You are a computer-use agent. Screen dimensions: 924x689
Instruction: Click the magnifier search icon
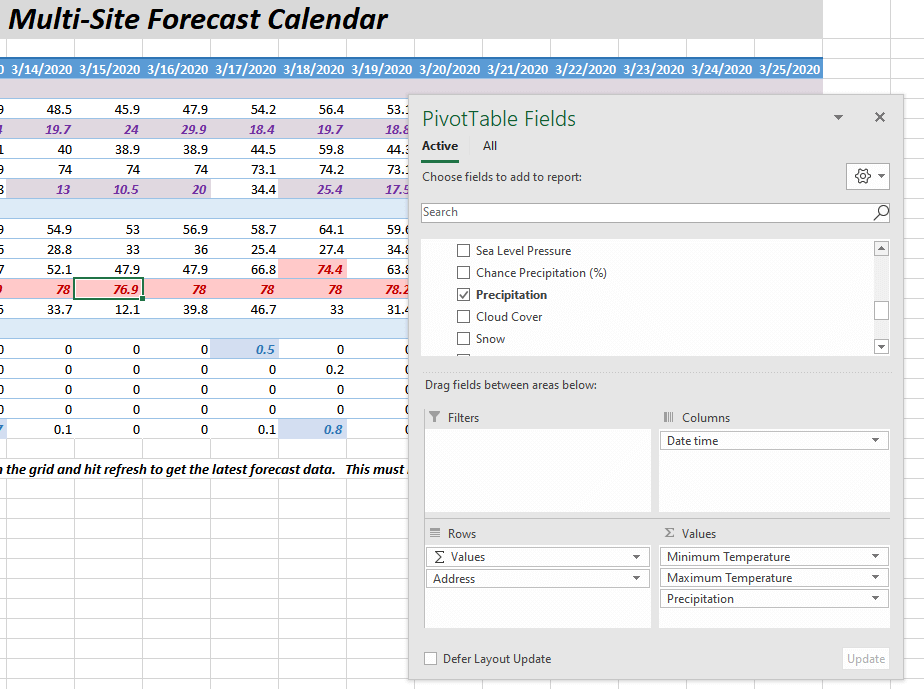point(881,212)
